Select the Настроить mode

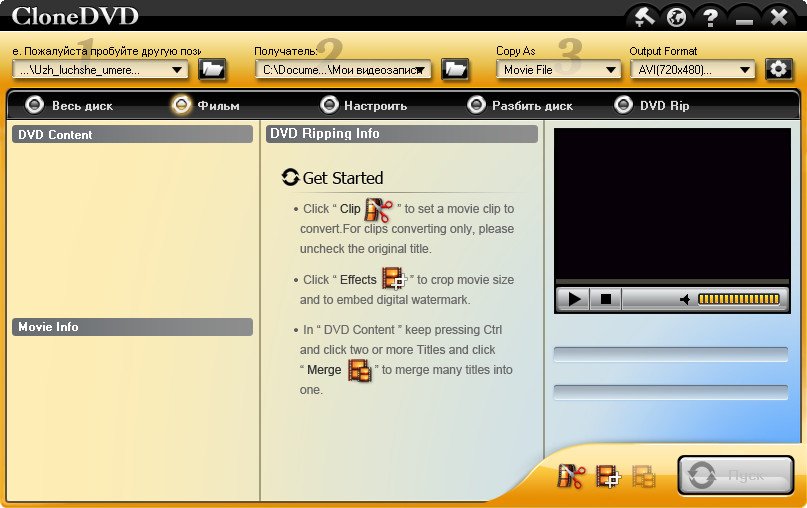coord(363,106)
